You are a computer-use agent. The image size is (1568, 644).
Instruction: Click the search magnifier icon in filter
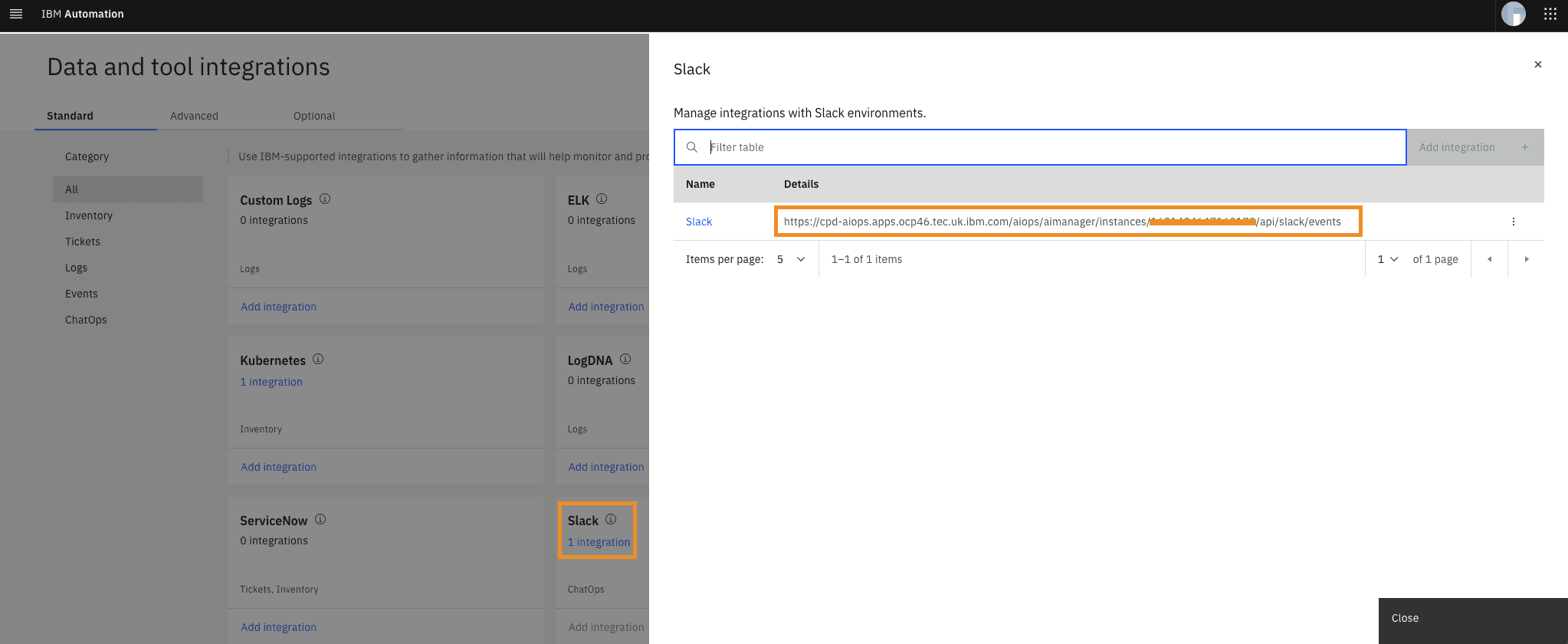click(692, 147)
